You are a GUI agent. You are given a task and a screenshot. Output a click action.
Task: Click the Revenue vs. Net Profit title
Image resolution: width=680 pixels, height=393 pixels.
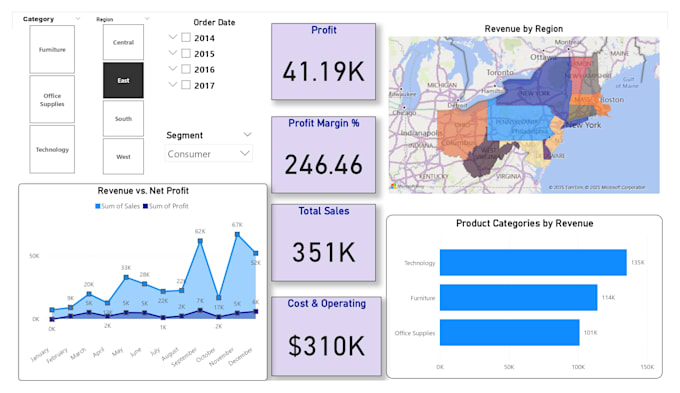[x=143, y=190]
